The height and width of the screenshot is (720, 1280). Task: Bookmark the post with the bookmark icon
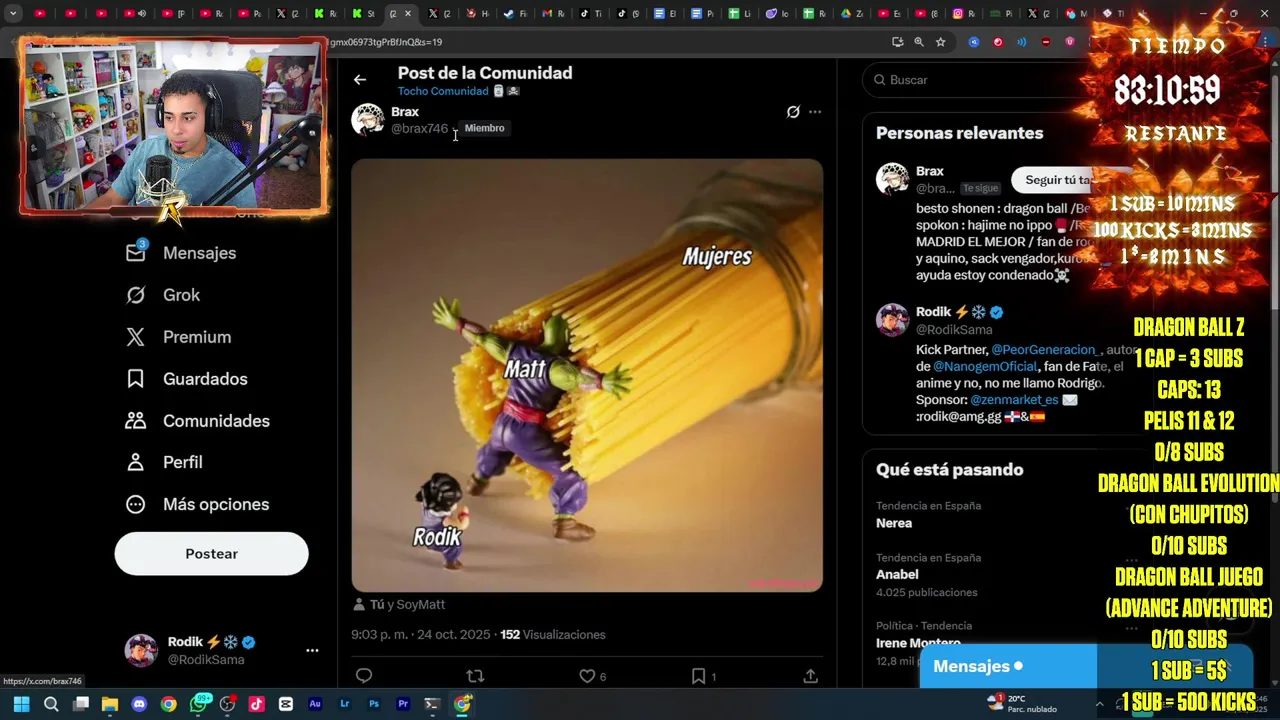pyautogui.click(x=698, y=676)
